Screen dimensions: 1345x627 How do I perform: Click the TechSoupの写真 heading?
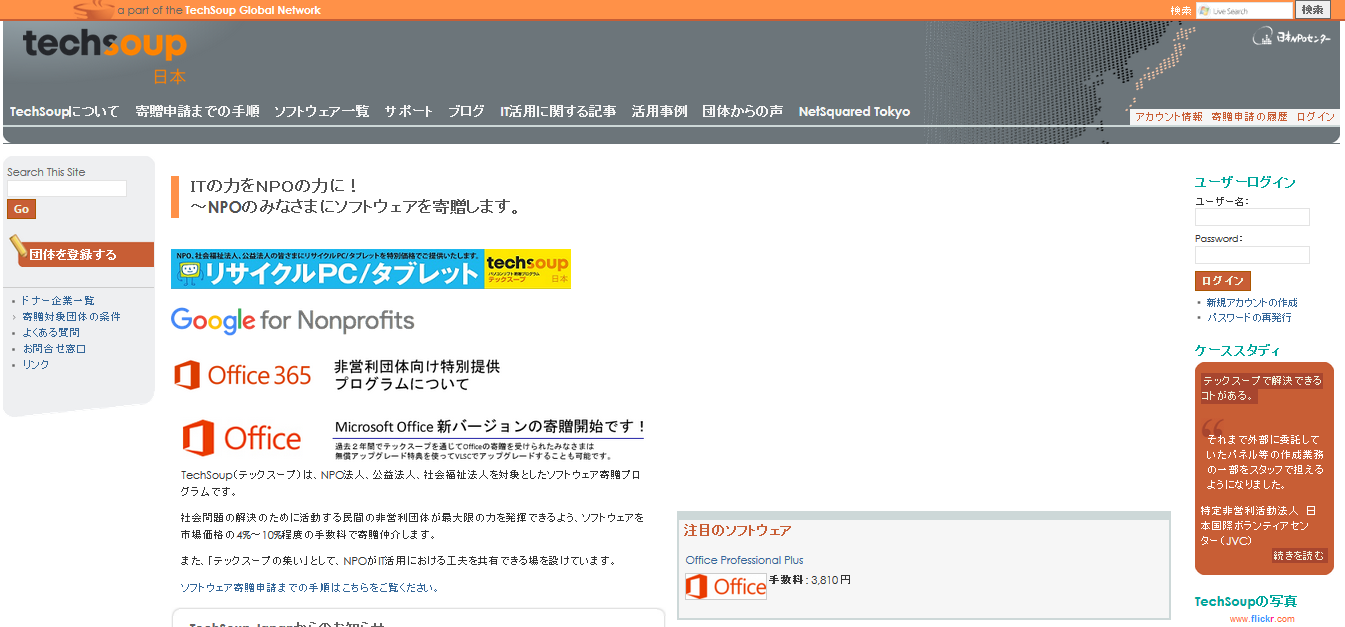click(x=1246, y=601)
